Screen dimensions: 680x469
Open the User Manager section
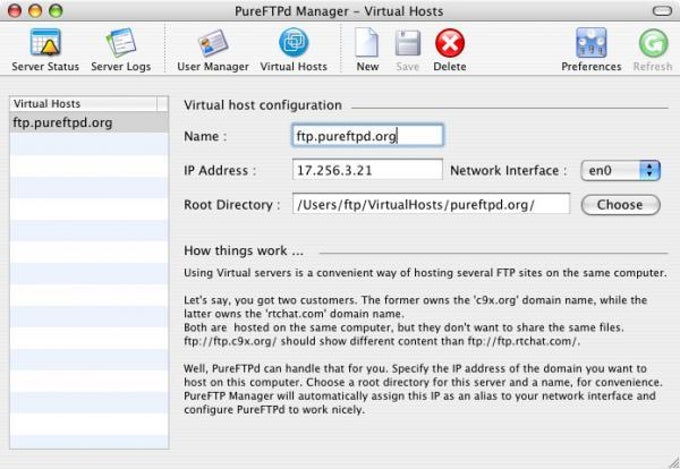coord(212,50)
